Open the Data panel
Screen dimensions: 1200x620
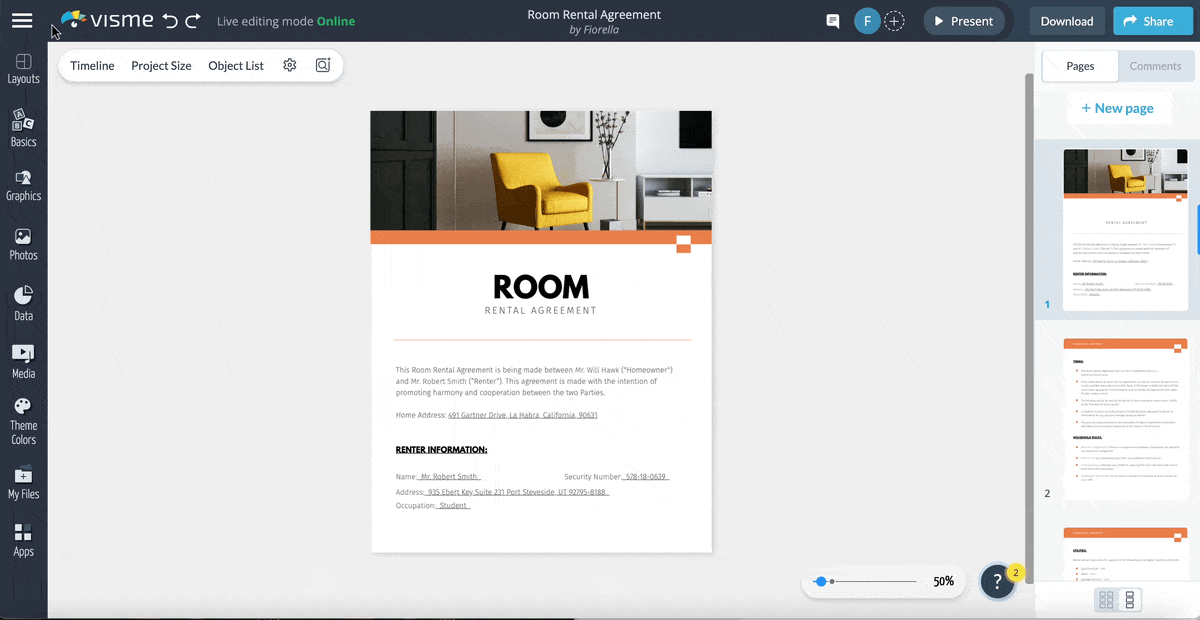click(x=23, y=302)
